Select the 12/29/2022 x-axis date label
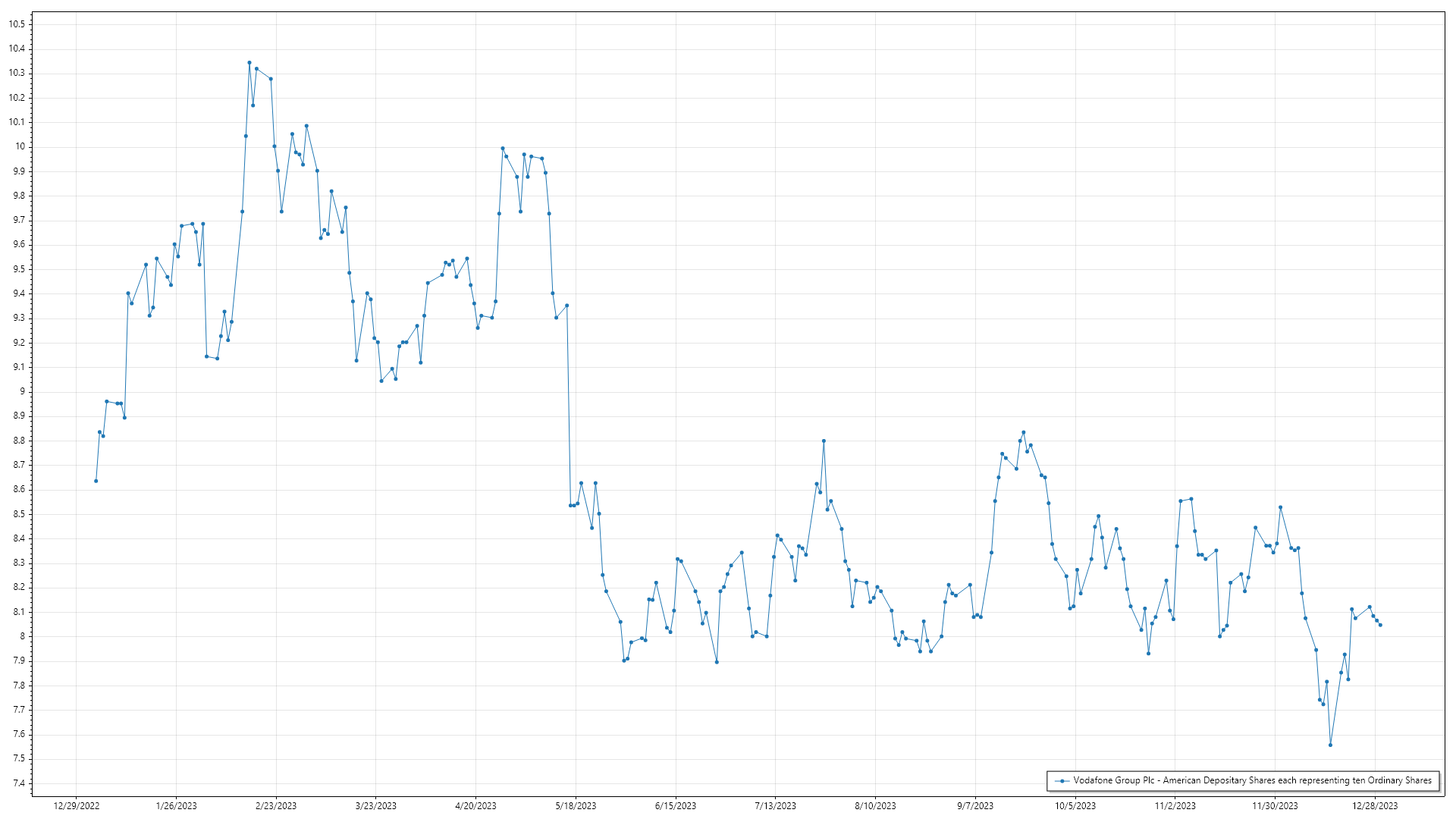Screen dimensions: 1456x819 tap(77, 805)
